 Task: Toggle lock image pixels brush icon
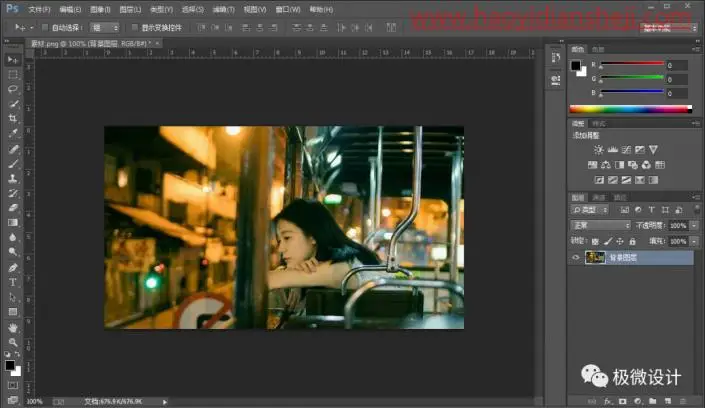pos(608,242)
